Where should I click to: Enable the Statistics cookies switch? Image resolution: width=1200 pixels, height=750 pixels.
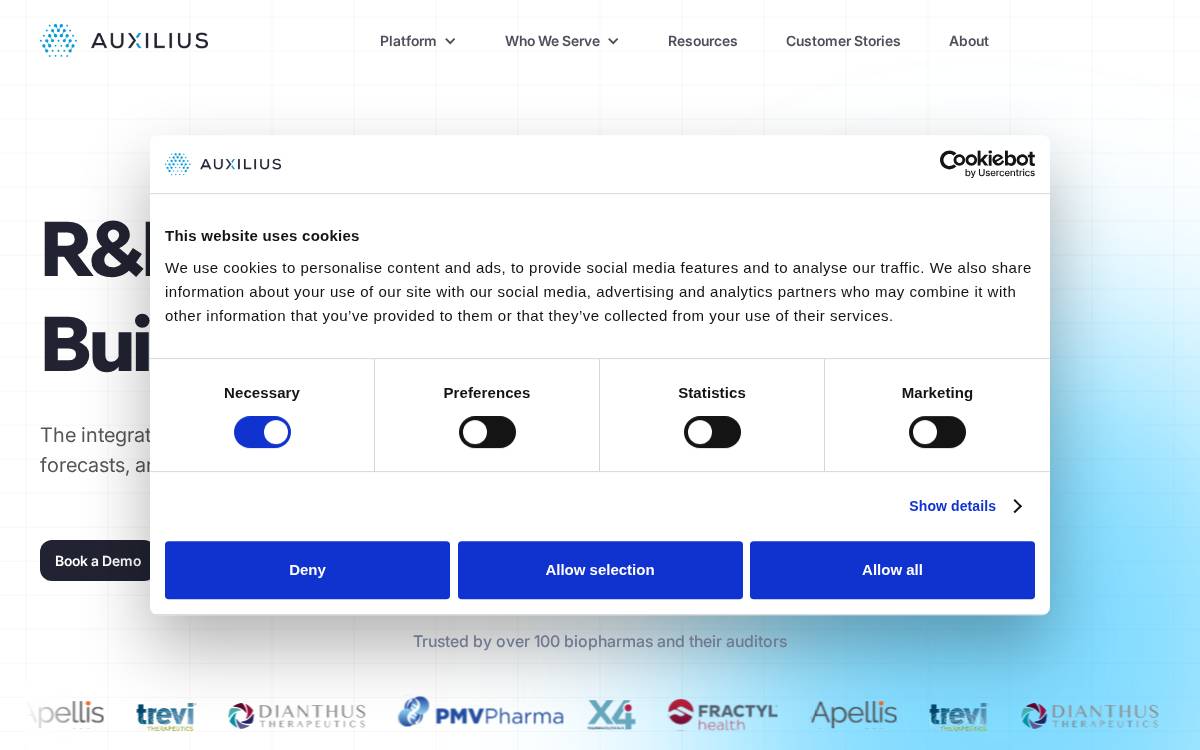pyautogui.click(x=712, y=432)
